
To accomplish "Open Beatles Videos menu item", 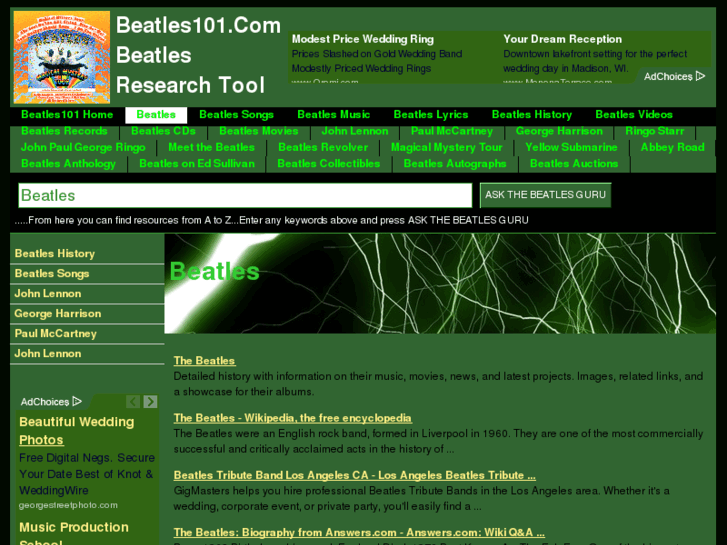I will 634,115.
